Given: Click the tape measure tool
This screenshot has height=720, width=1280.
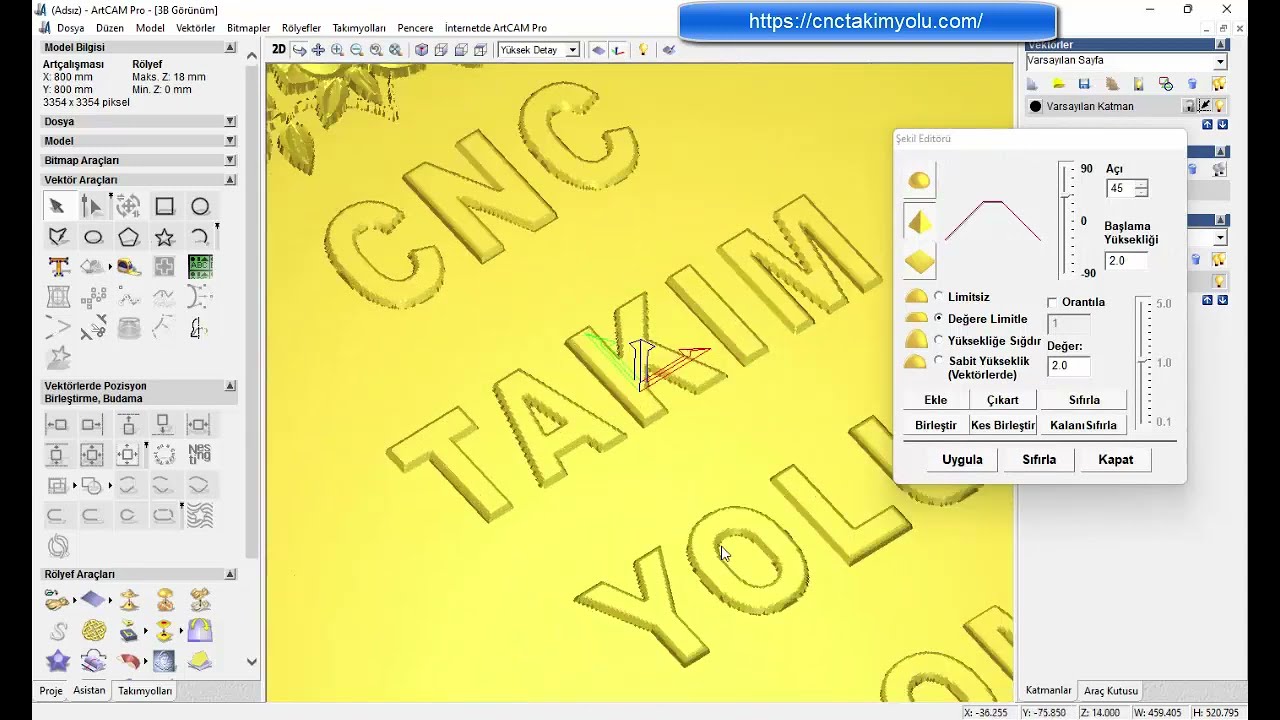Looking at the screenshot, I should click(x=129, y=267).
